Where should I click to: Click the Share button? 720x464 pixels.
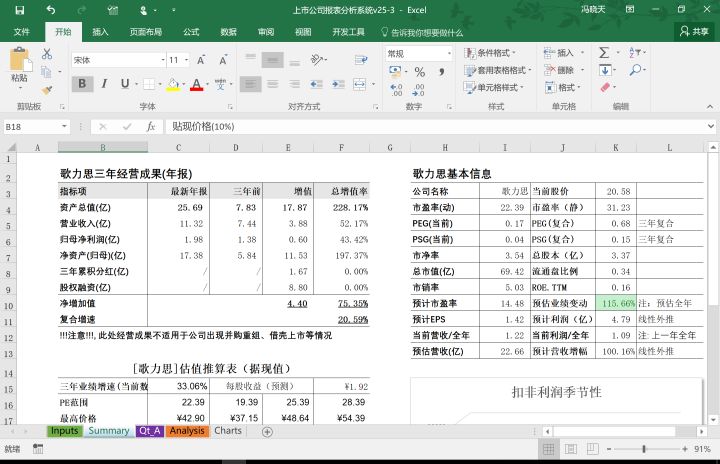tap(694, 32)
